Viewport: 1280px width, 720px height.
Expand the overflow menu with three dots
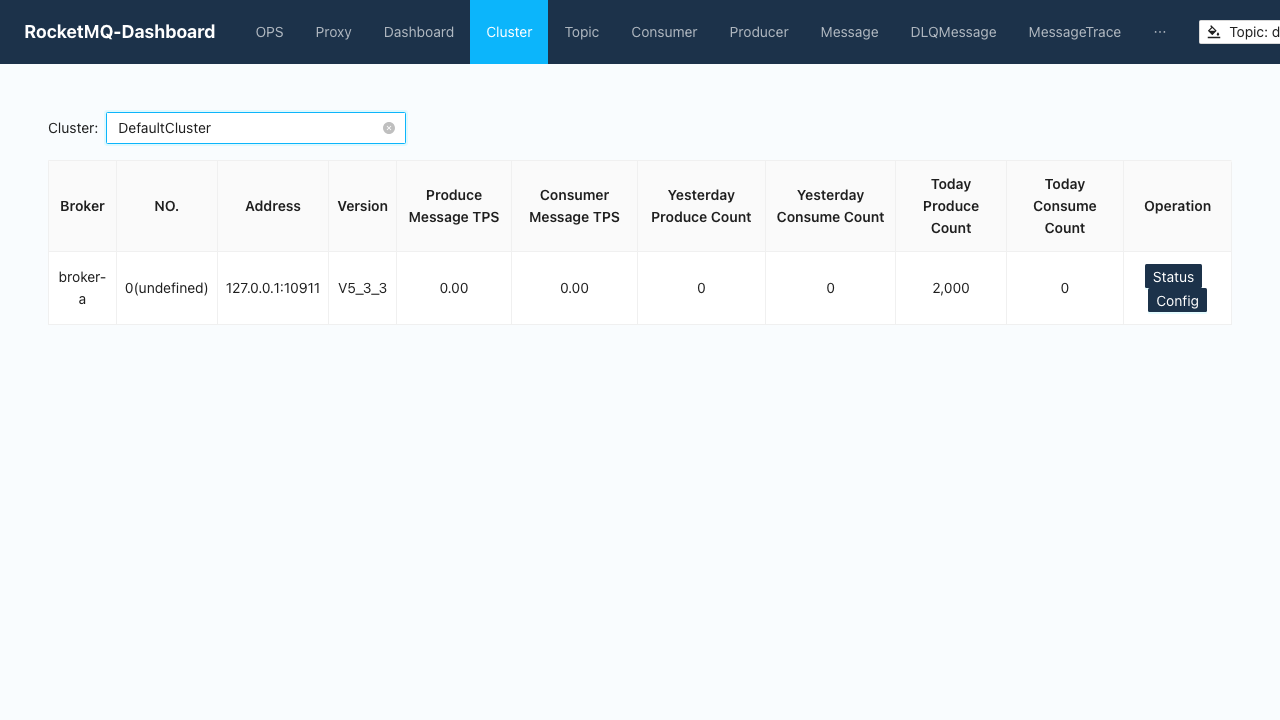1160,32
